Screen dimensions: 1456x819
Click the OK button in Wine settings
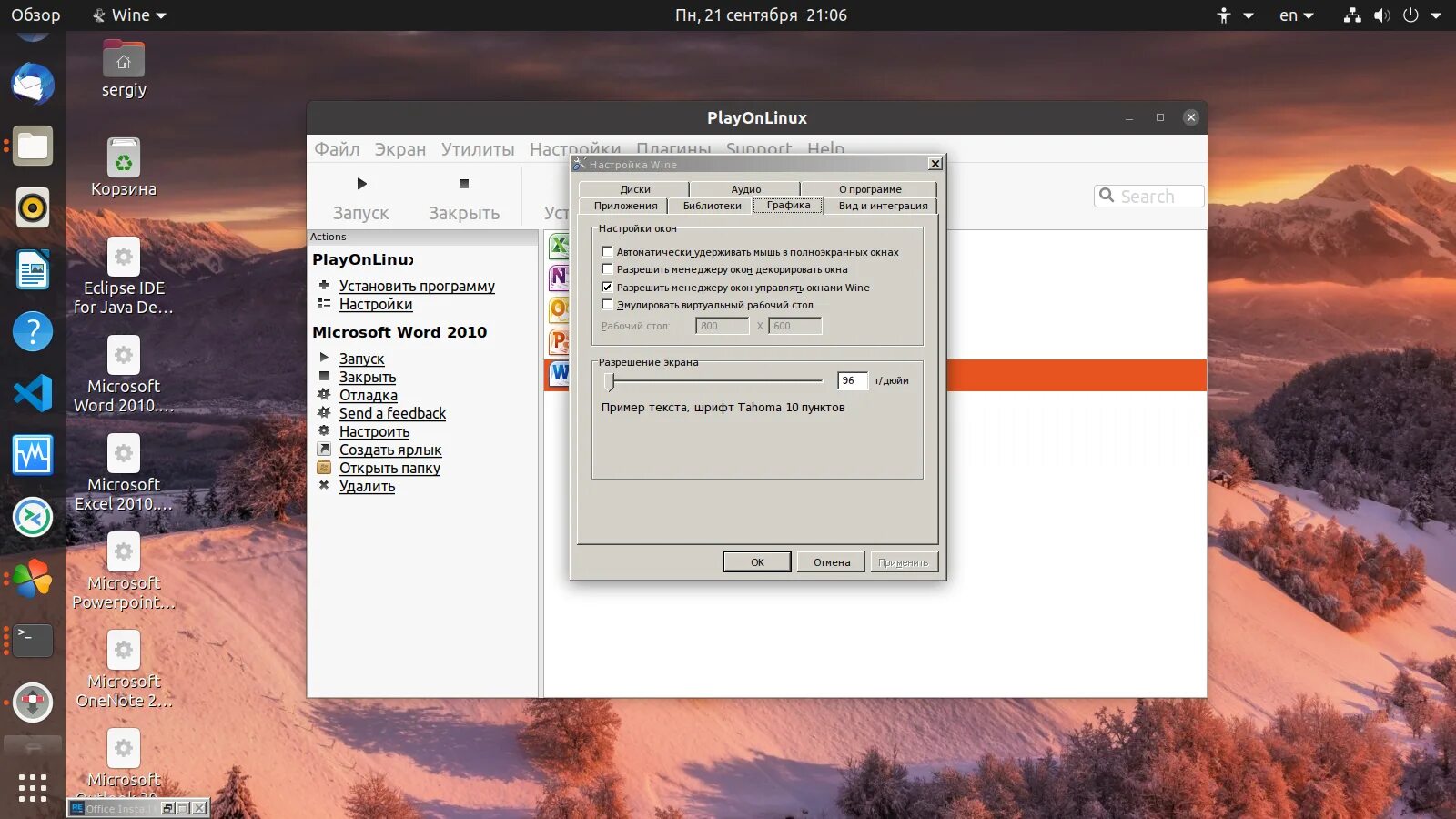click(757, 562)
